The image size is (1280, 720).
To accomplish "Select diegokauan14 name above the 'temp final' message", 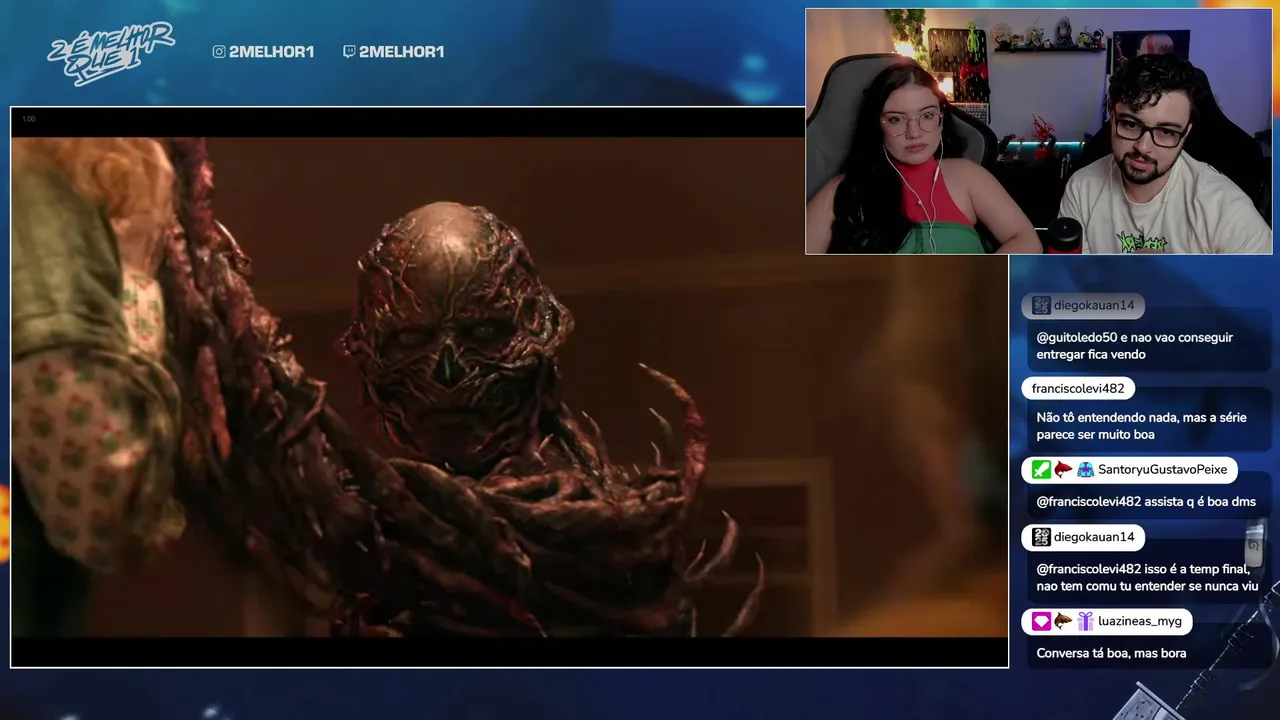I will [x=1094, y=537].
